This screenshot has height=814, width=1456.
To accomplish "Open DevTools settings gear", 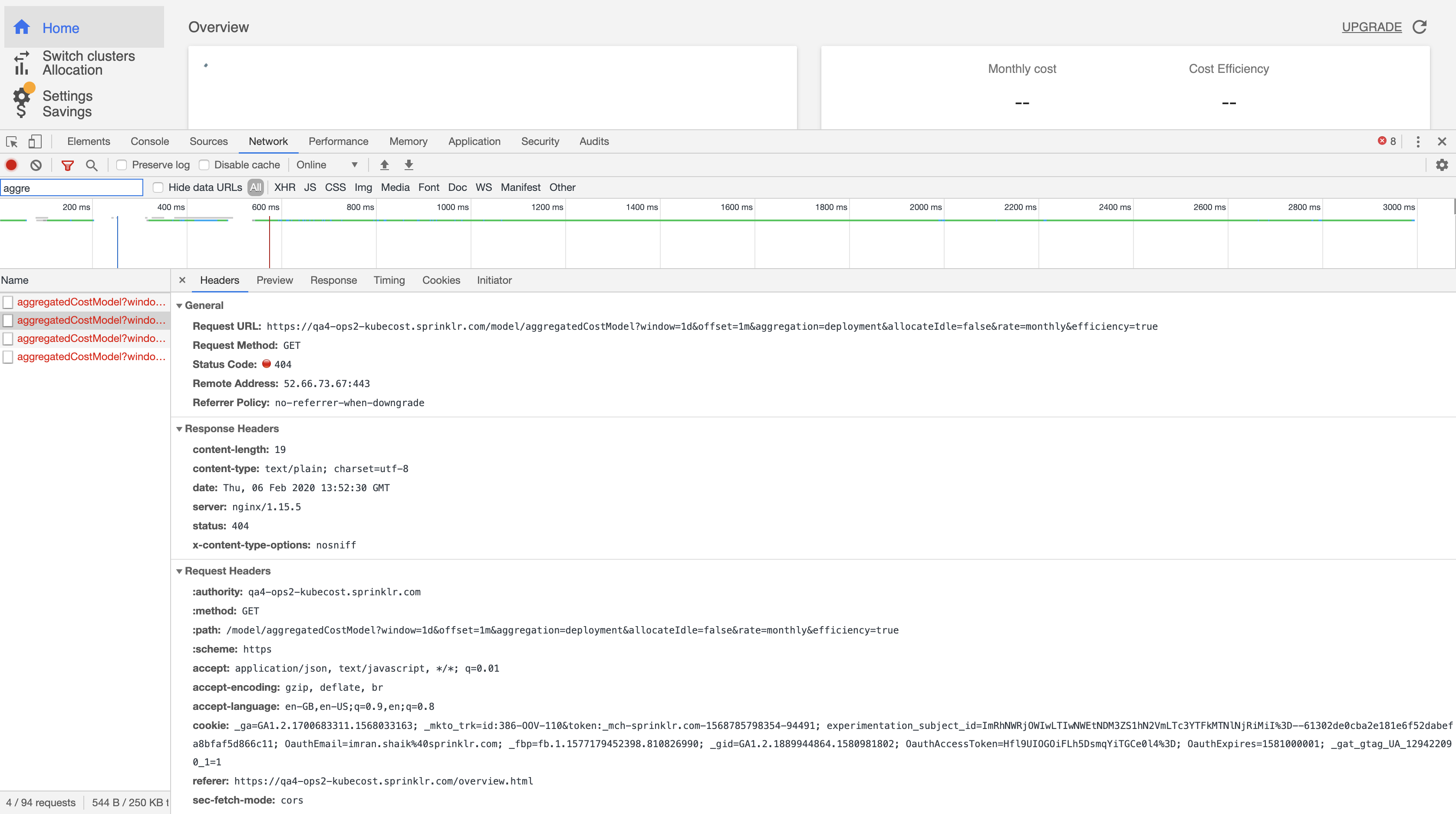I will coord(1442,164).
